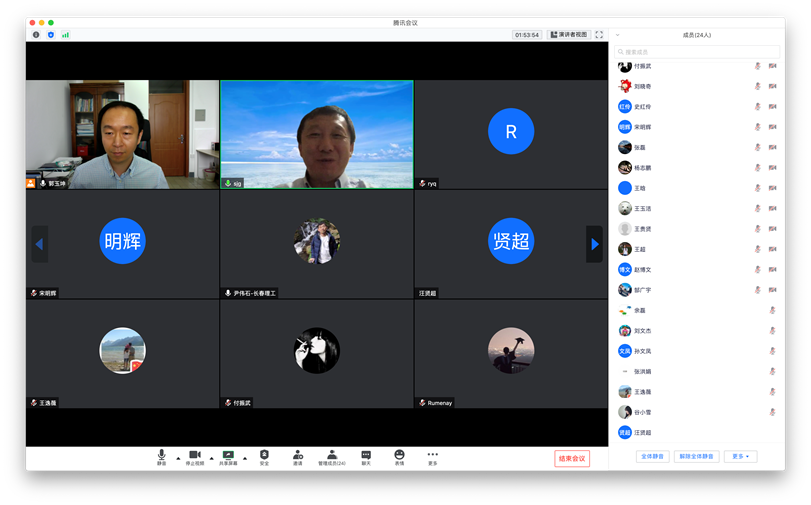Screen dimensions: 811x505
Task: Click the red End Meeting (结束会议) button
Action: point(572,458)
